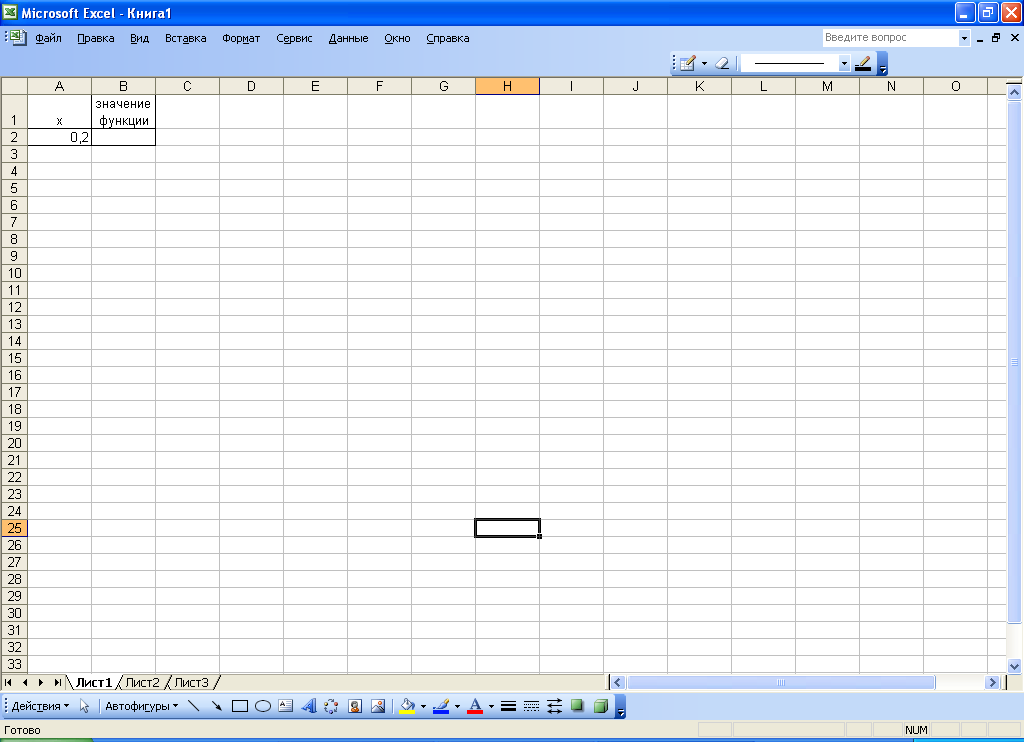Screen dimensions: 1024x742
Task: Go to next sheet tab arrow
Action: 41,683
